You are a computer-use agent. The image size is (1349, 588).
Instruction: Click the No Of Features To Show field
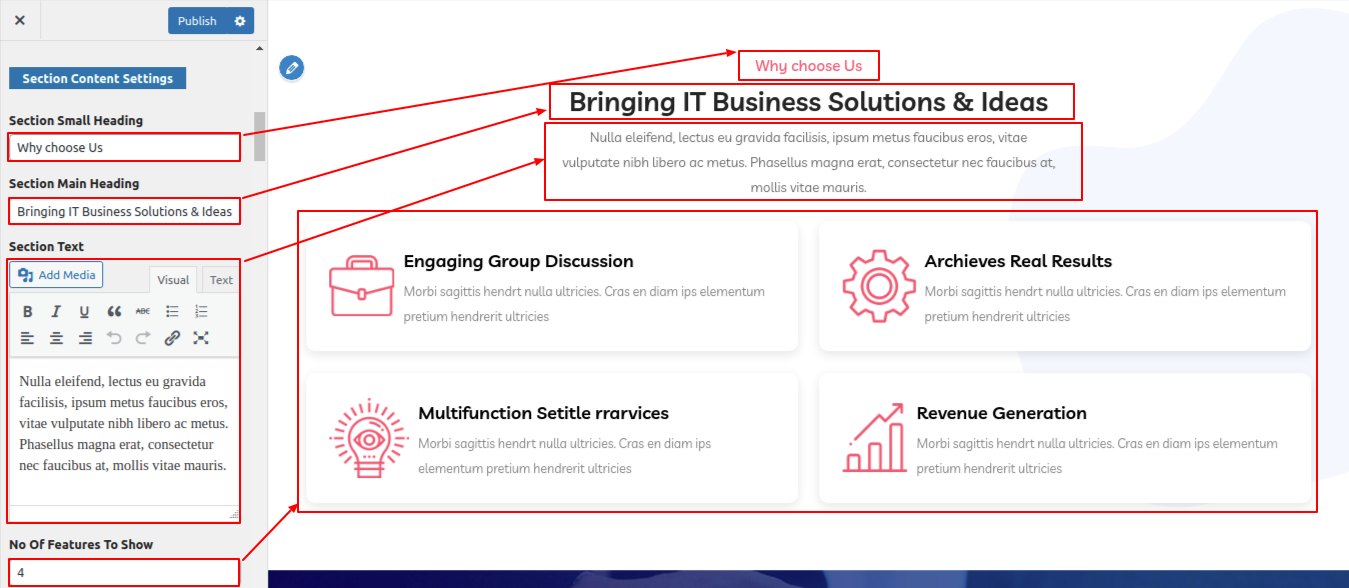point(124,573)
